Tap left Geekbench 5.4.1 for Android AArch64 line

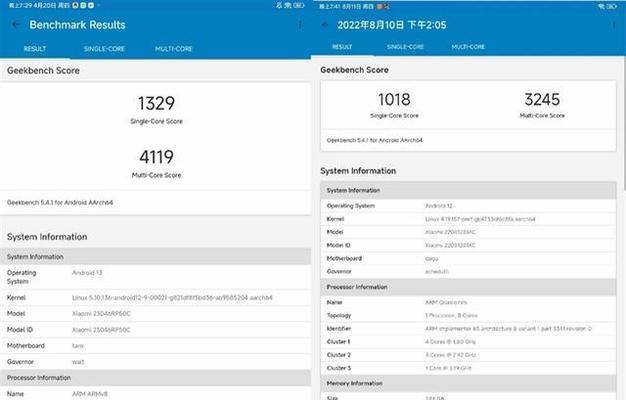click(x=60, y=203)
